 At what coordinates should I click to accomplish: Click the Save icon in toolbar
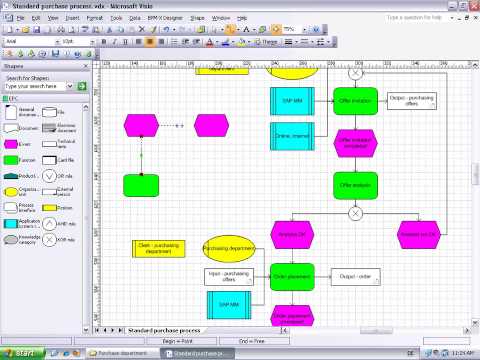tap(36, 30)
